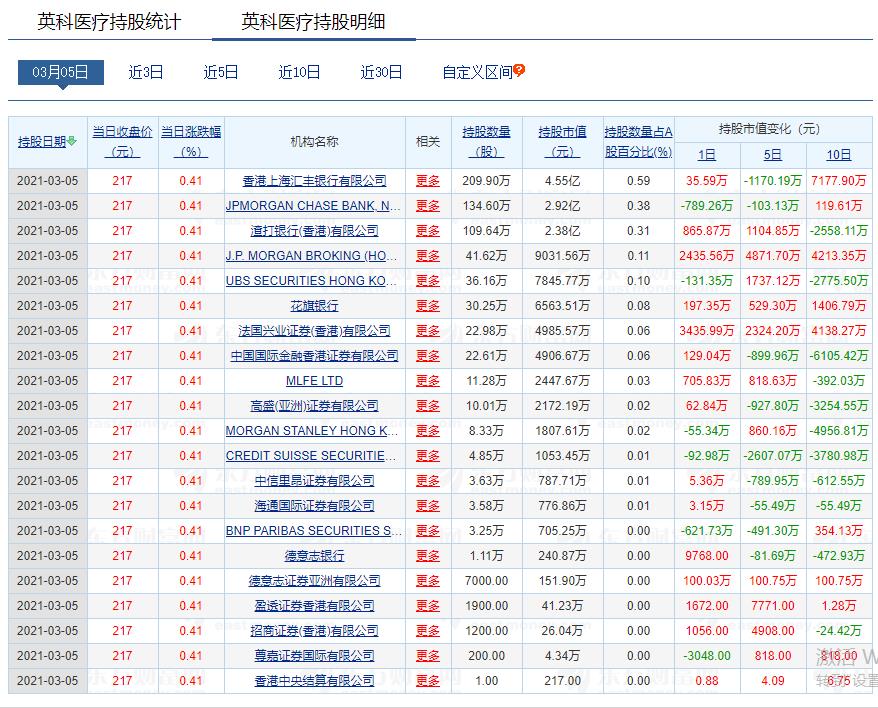Select 英科医疗持股明细 tab
878x708 pixels.
pos(313,22)
